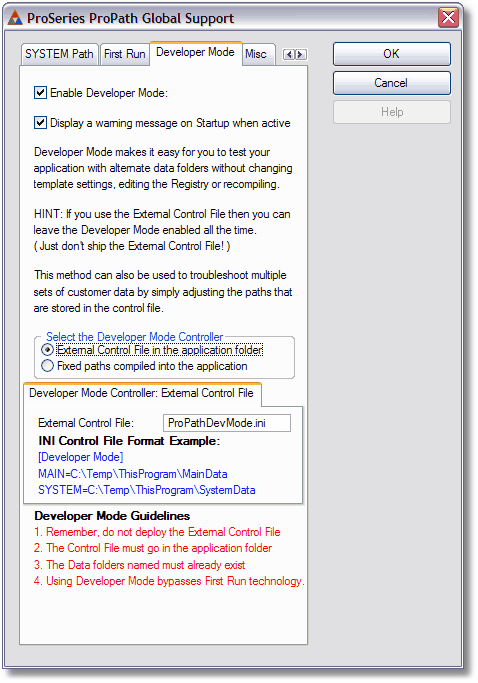Switch to the Misc tab

tap(258, 54)
